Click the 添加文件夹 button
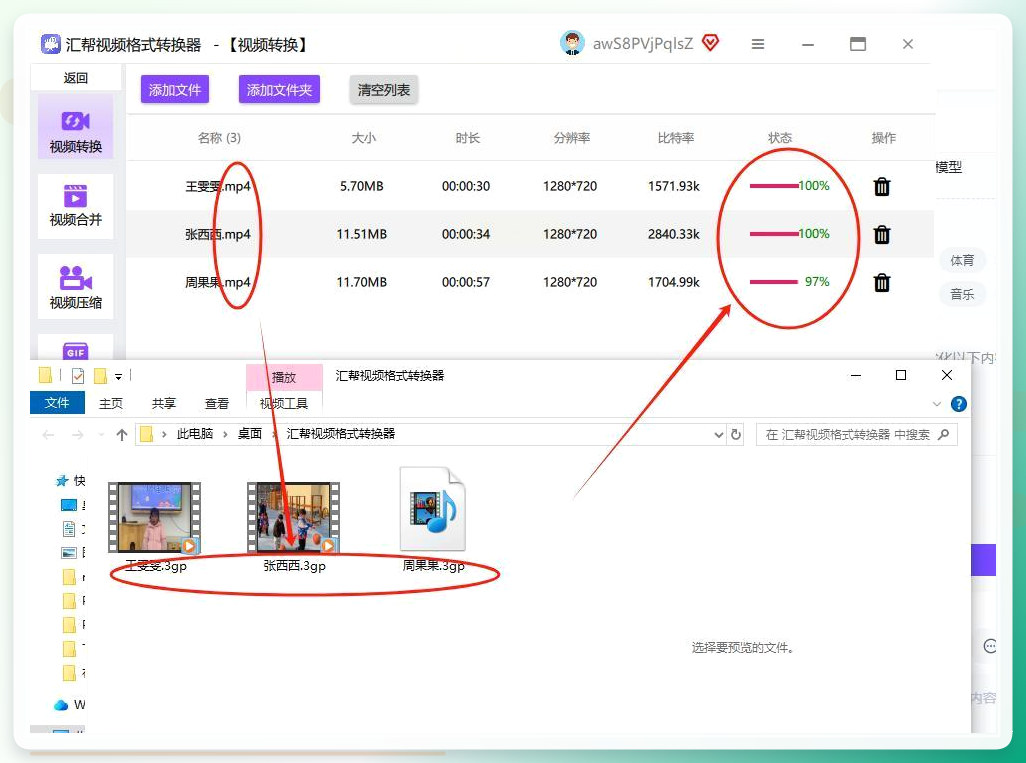 pos(279,90)
